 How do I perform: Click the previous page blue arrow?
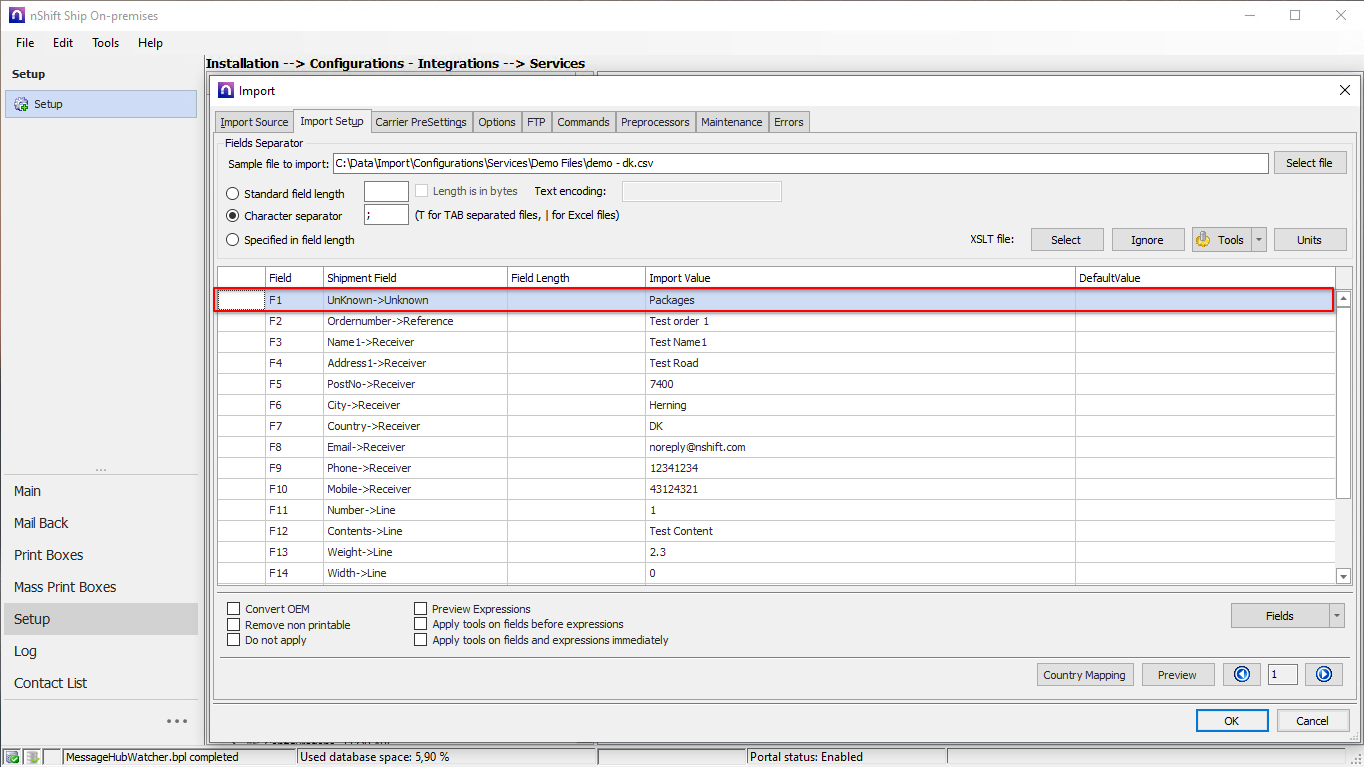coord(1241,675)
